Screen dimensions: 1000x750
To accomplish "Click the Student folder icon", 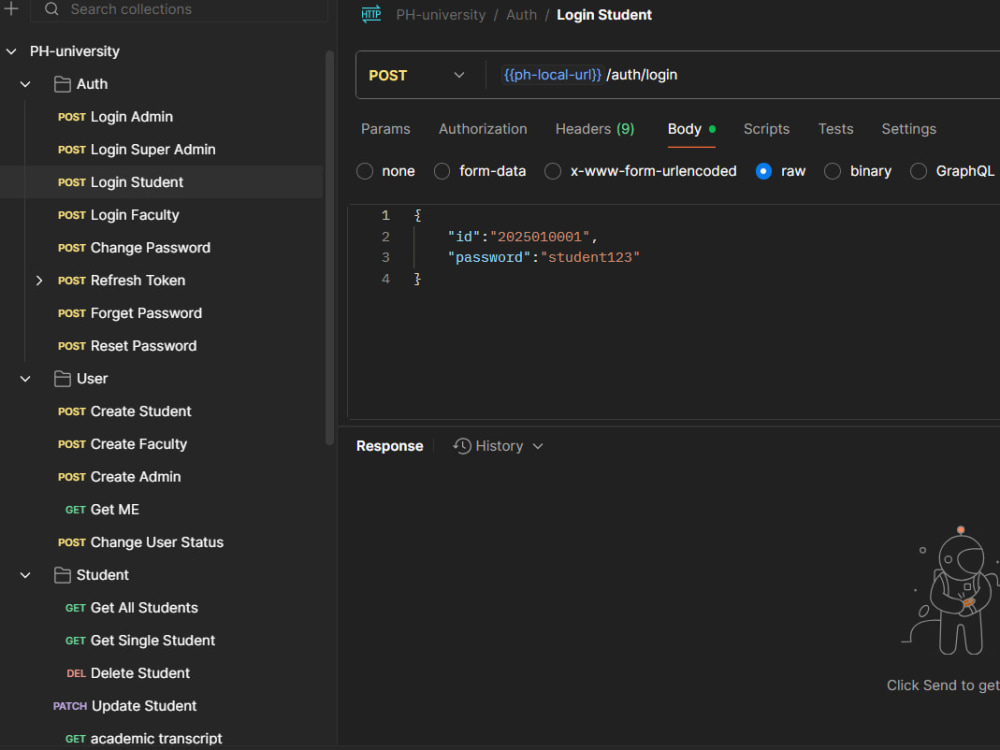I will click(62, 575).
